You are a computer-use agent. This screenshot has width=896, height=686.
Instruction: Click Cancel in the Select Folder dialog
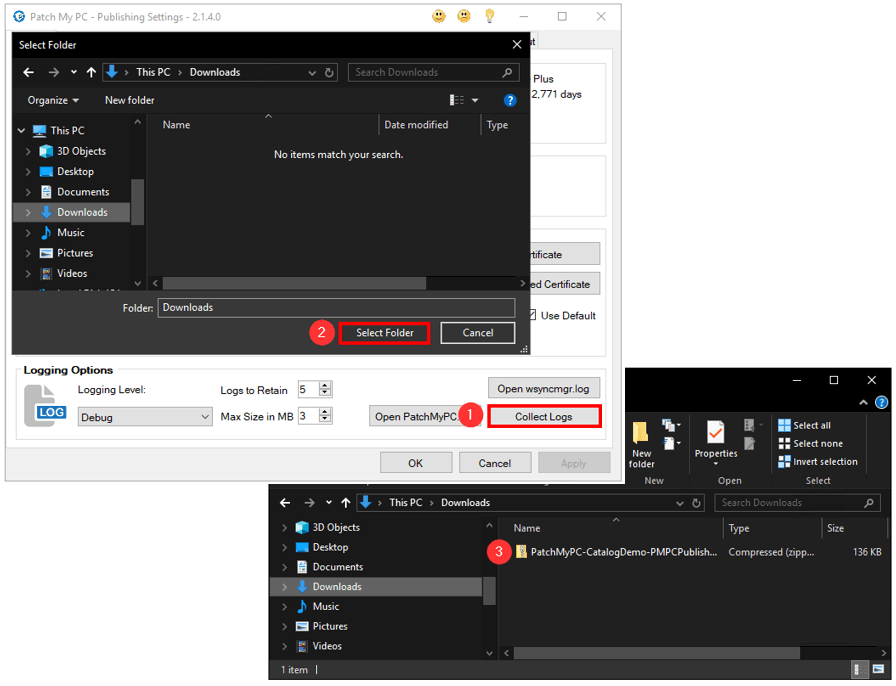point(478,333)
